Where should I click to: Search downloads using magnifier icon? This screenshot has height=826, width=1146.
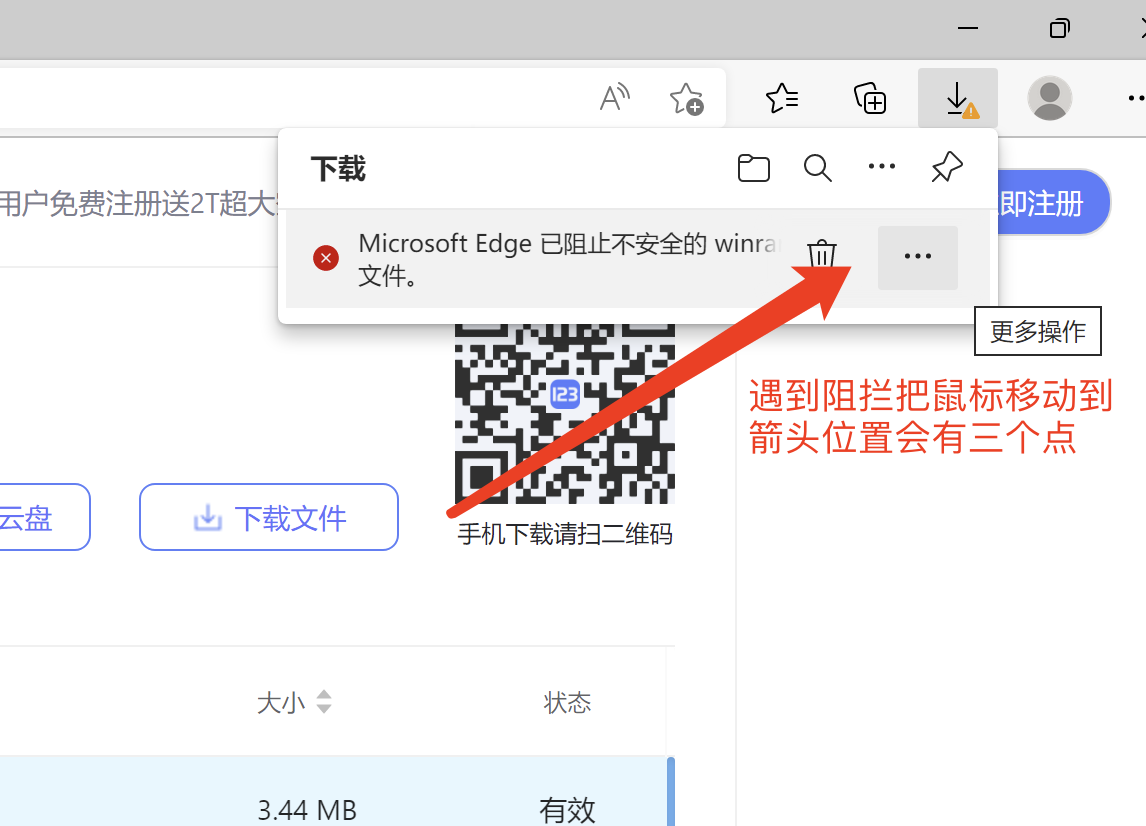tap(817, 168)
